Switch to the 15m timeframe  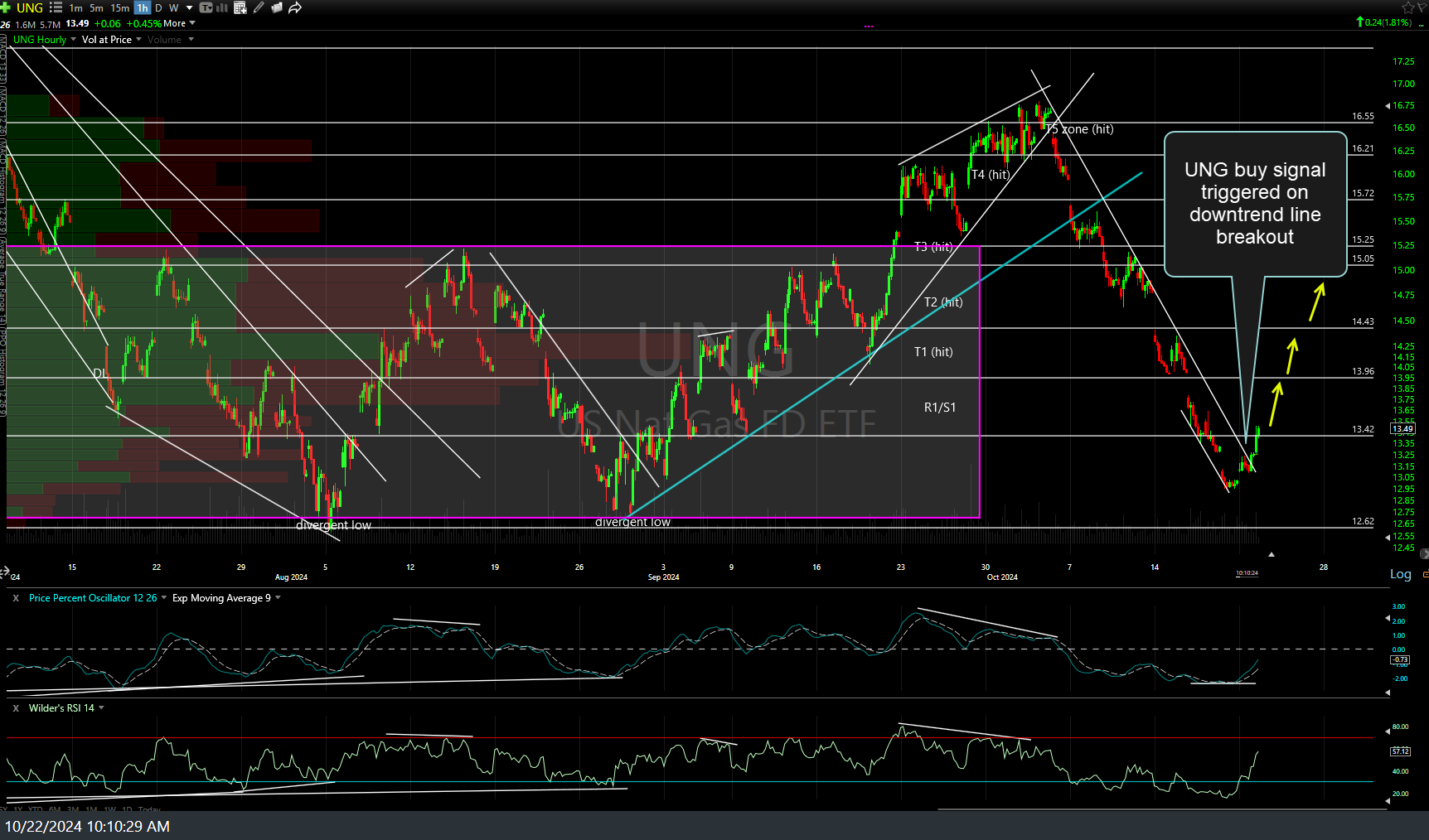tap(120, 7)
